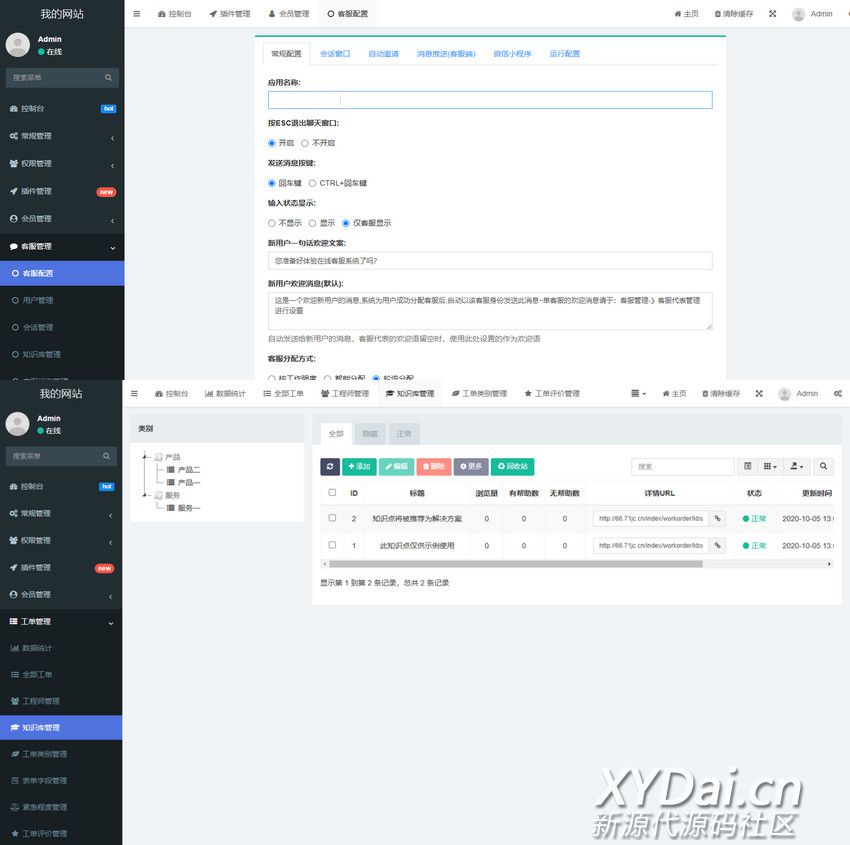Viewport: 850px width, 845px height.
Task: Switch to the 会话窗口 tab
Action: coord(335,54)
